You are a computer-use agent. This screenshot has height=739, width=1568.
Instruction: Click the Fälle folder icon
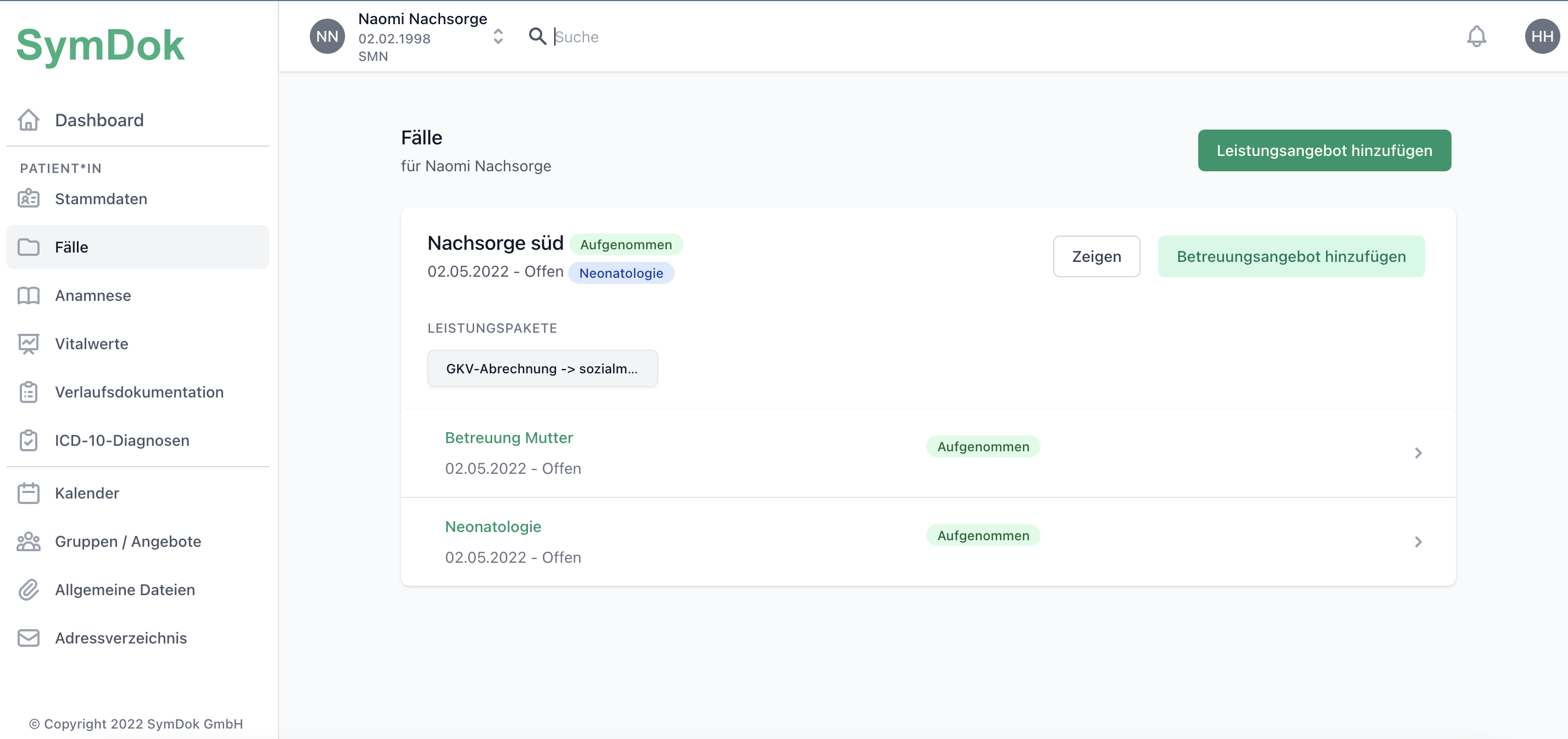[29, 247]
